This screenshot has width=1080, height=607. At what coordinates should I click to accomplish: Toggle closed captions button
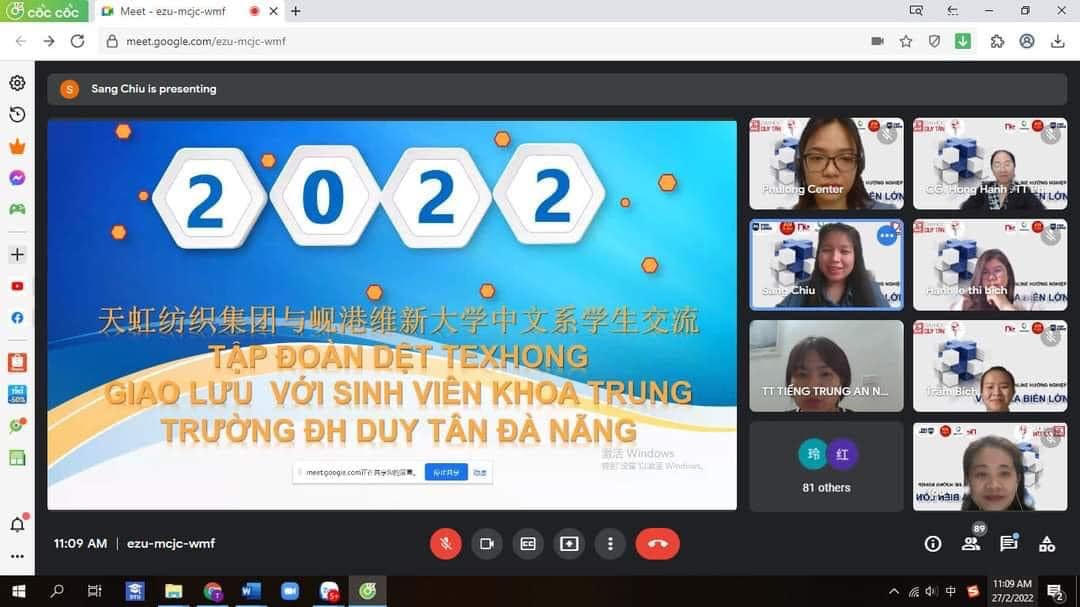(528, 544)
